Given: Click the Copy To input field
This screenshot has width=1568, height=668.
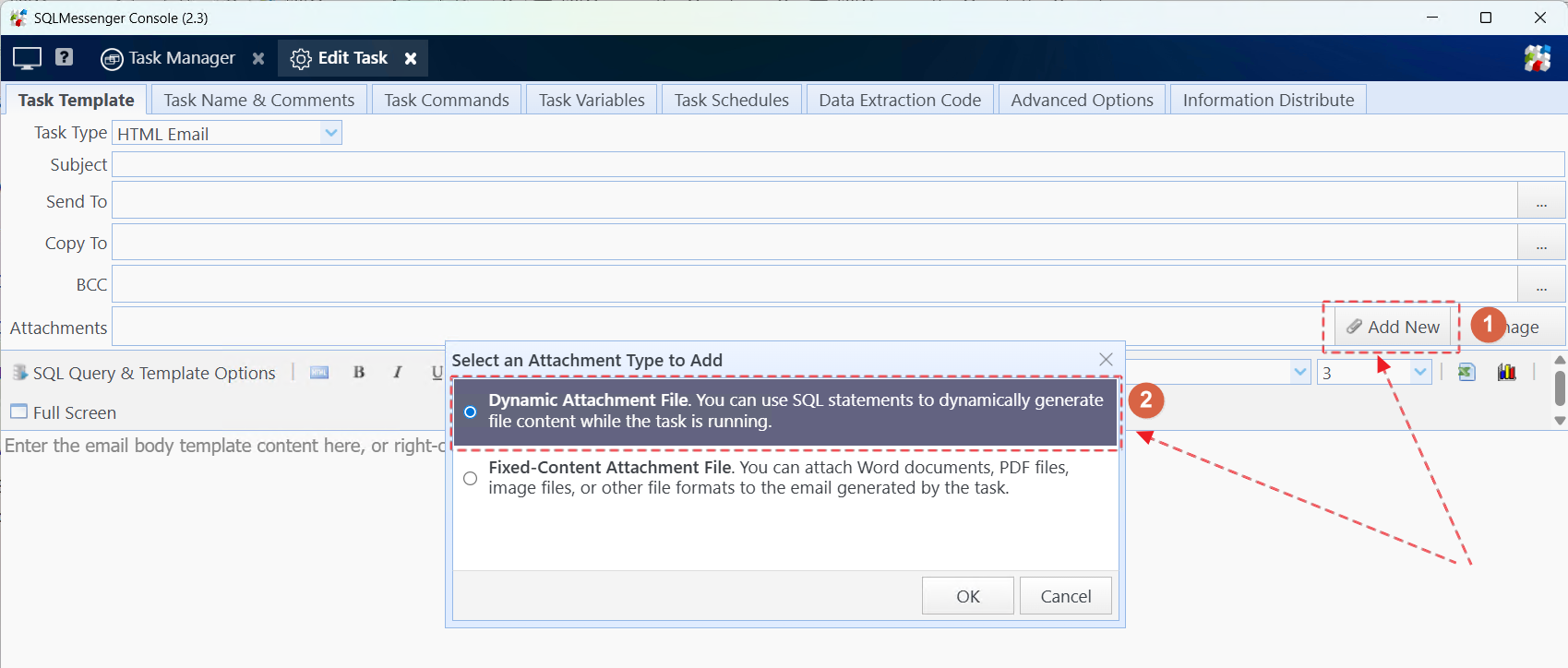Looking at the screenshot, I should click(x=815, y=242).
